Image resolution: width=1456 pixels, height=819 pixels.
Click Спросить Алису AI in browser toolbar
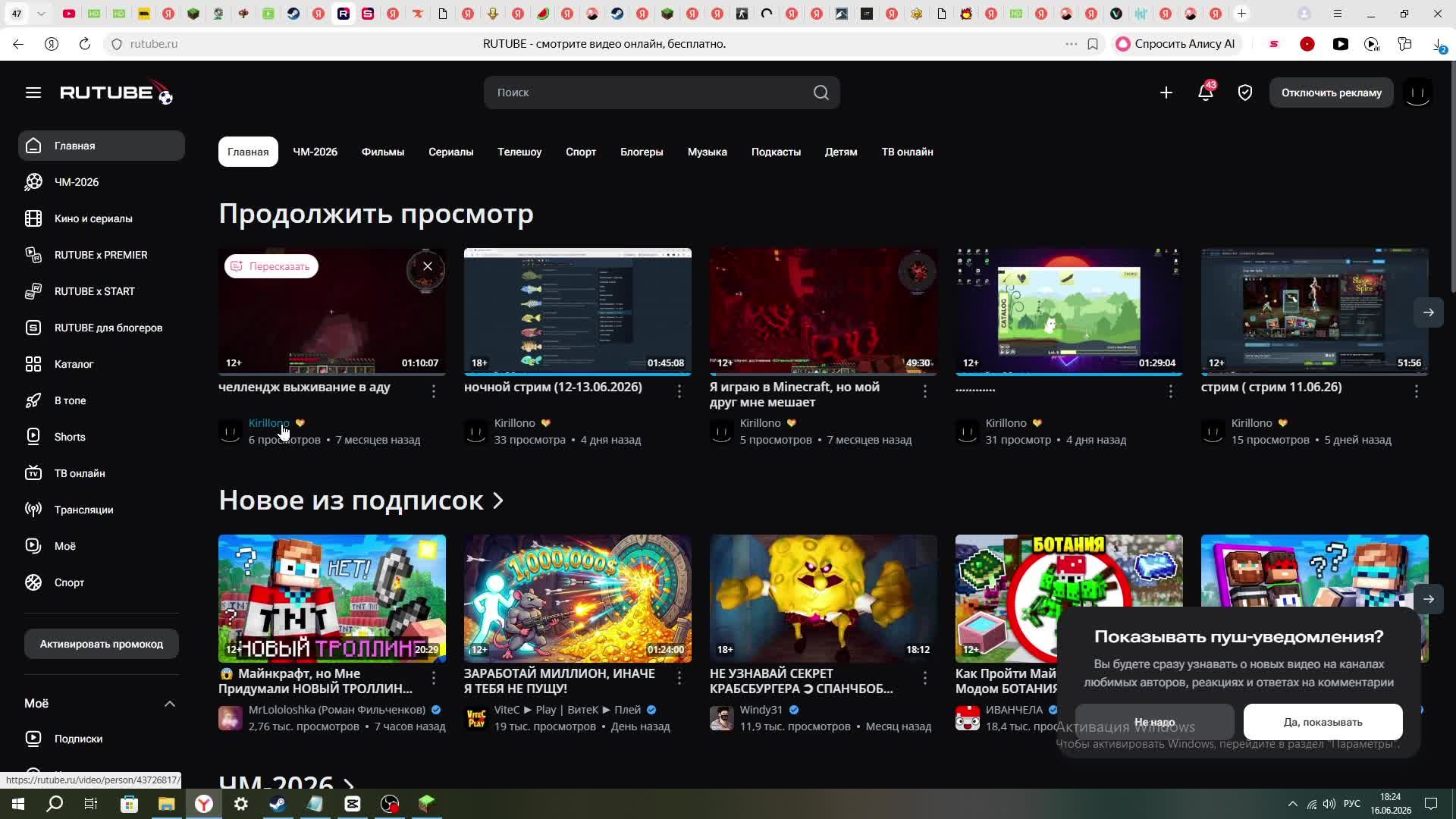pyautogui.click(x=1176, y=44)
